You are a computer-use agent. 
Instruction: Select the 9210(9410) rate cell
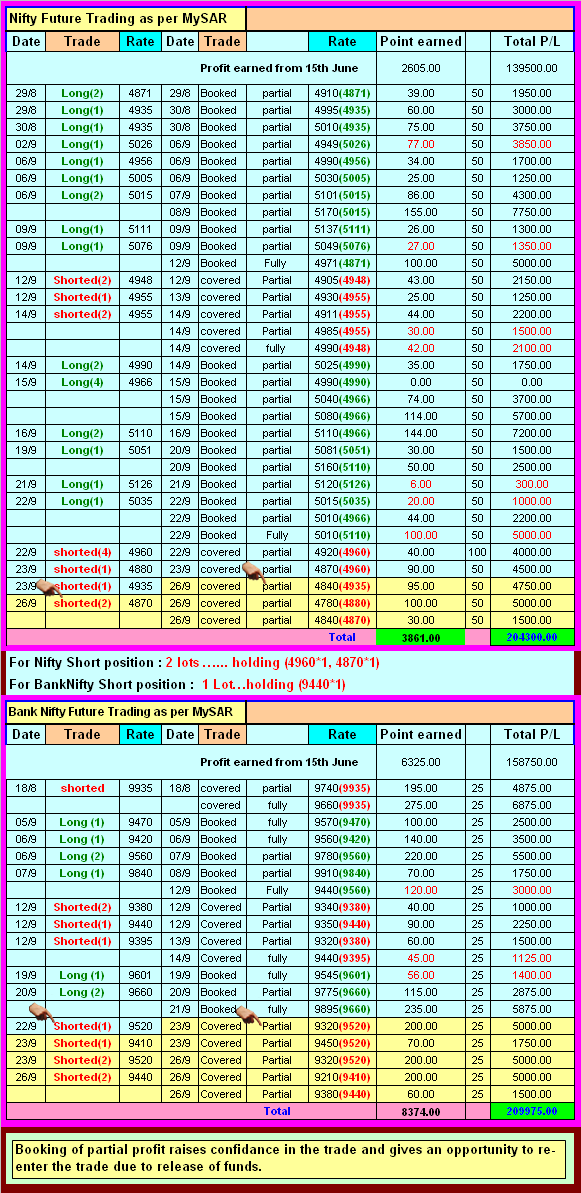coord(342,1077)
